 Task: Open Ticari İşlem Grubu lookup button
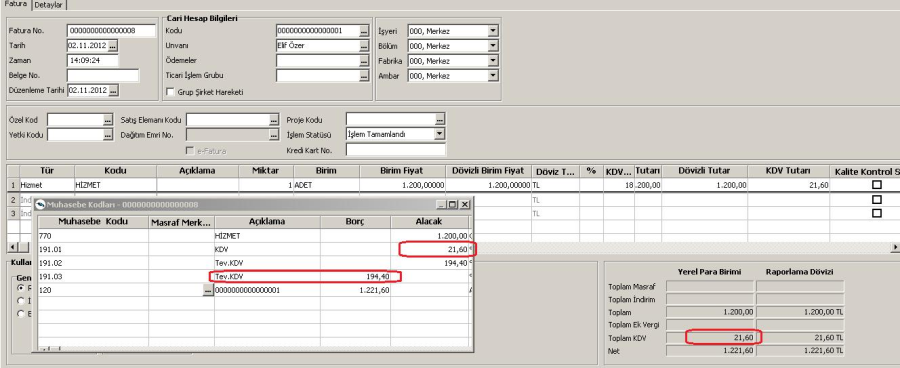pyautogui.click(x=363, y=76)
